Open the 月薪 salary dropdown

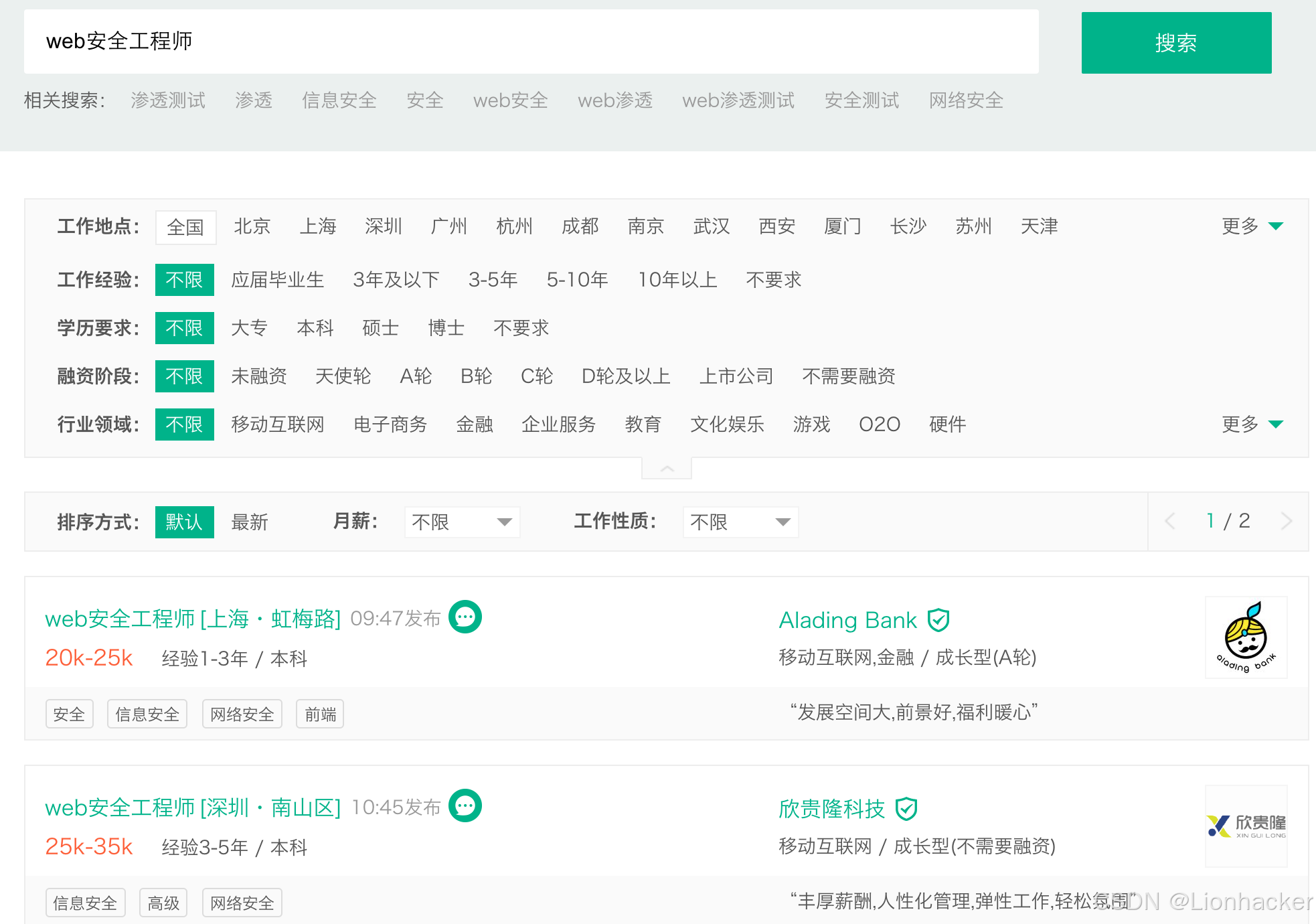tap(462, 522)
